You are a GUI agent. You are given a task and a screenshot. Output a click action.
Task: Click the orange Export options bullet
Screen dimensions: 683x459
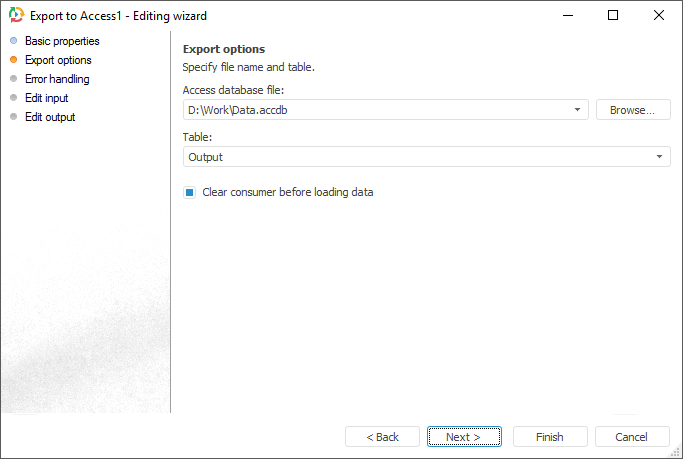coord(13,60)
